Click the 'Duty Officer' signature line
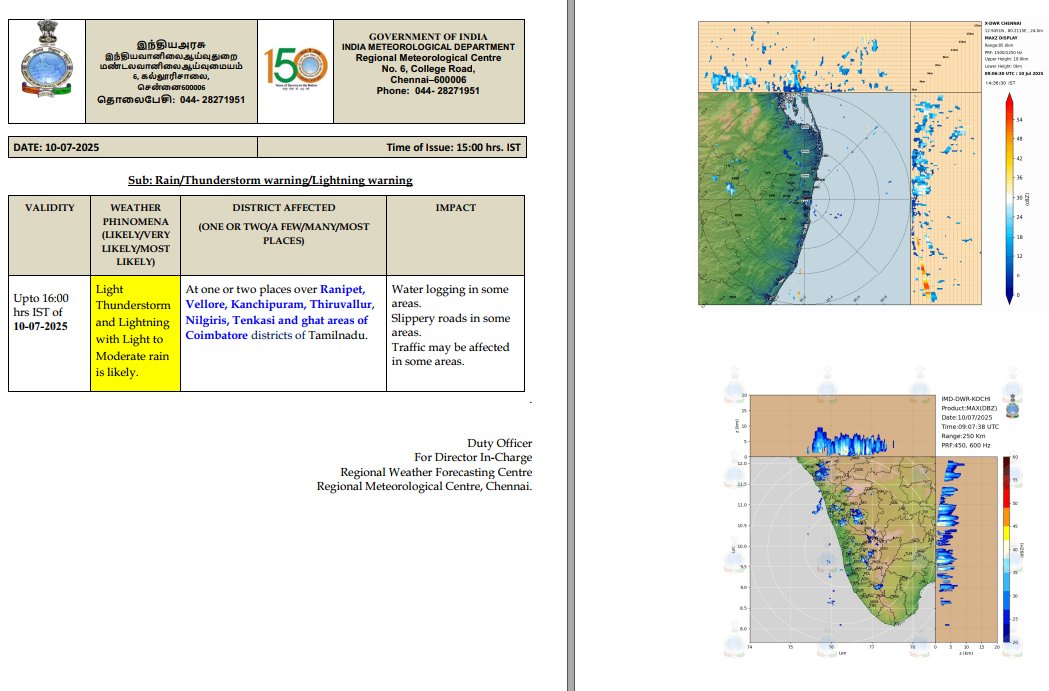Viewport: 1049px width, 691px height. pyautogui.click(x=499, y=443)
